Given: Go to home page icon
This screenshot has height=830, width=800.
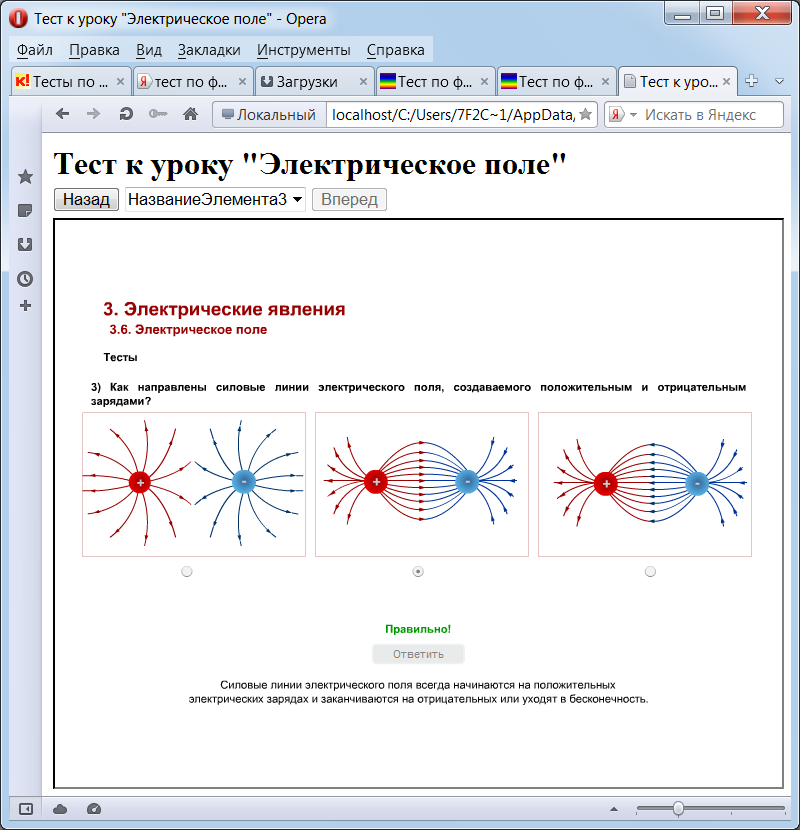Looking at the screenshot, I should coord(191,114).
